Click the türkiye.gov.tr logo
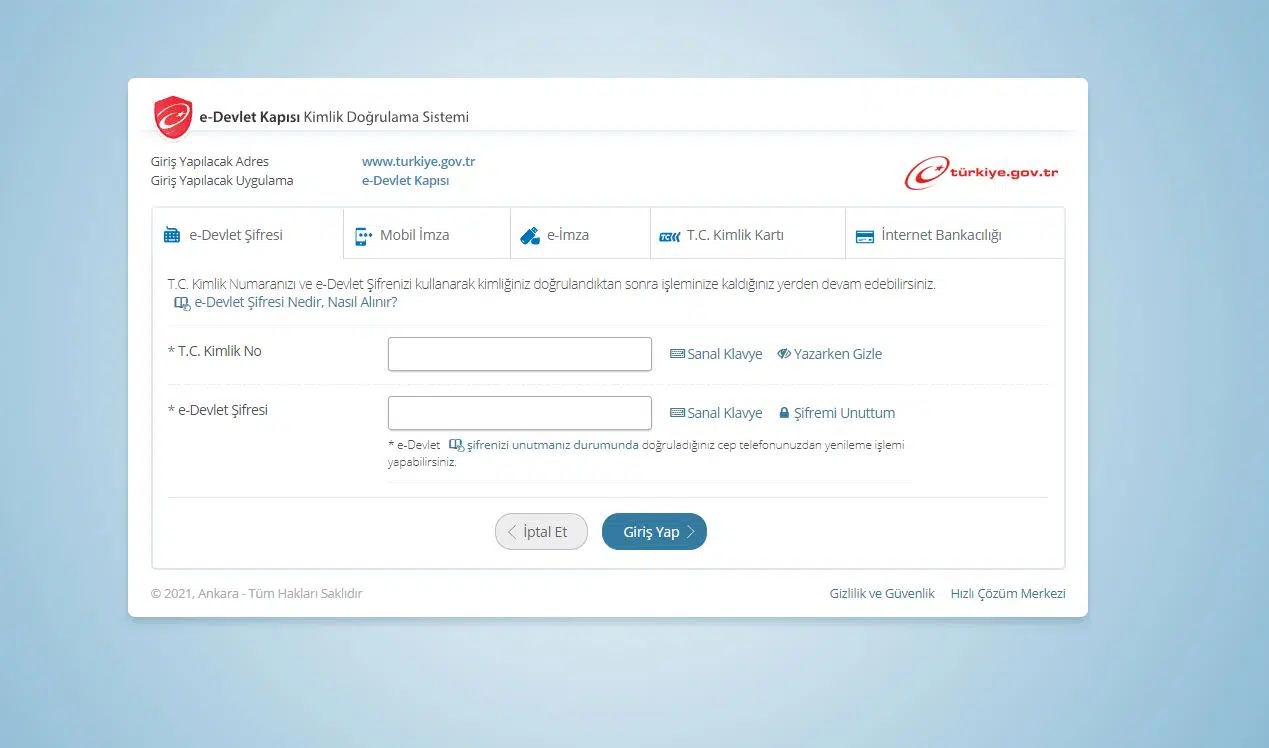This screenshot has height=748, width=1269. pos(981,173)
